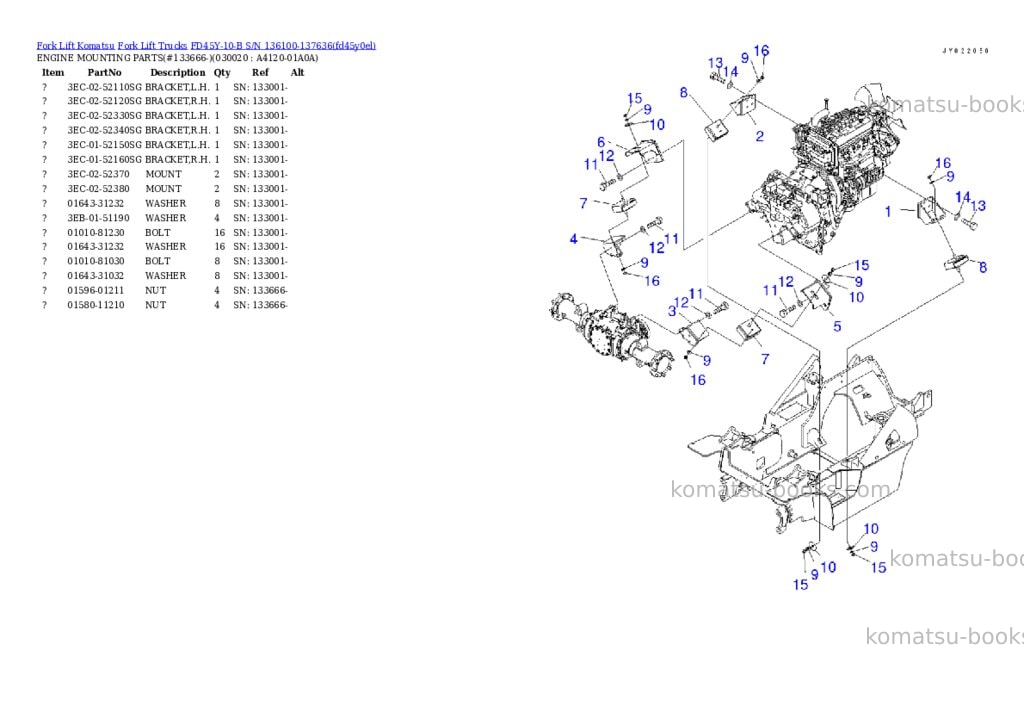
Task: Select part number 3EC-02-52120SG
Action: point(104,101)
